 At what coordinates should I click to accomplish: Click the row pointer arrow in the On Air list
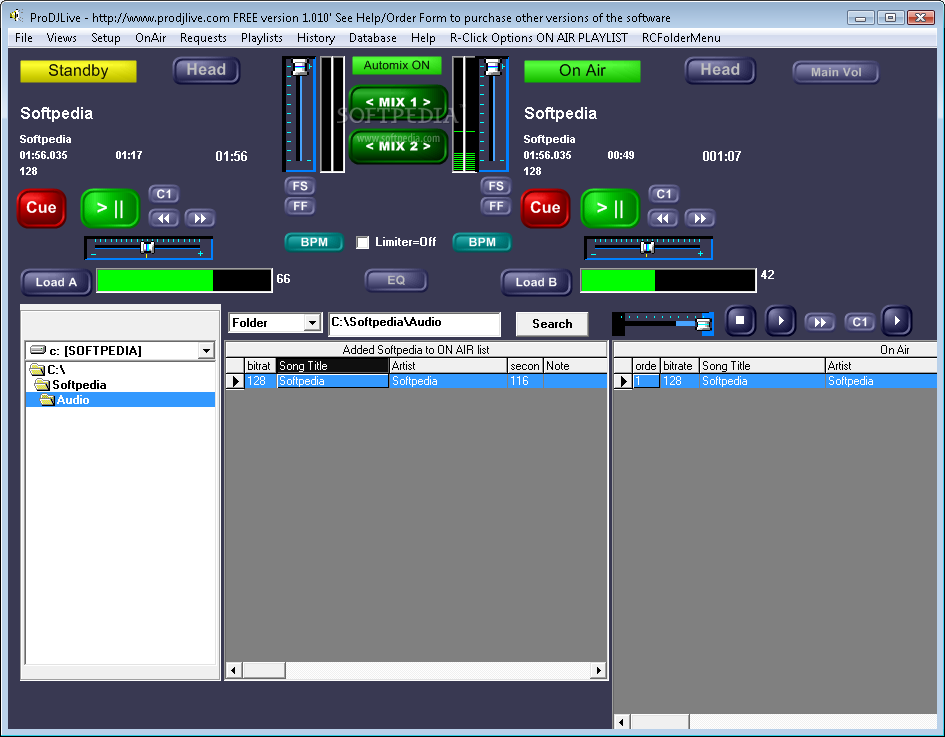pos(623,381)
